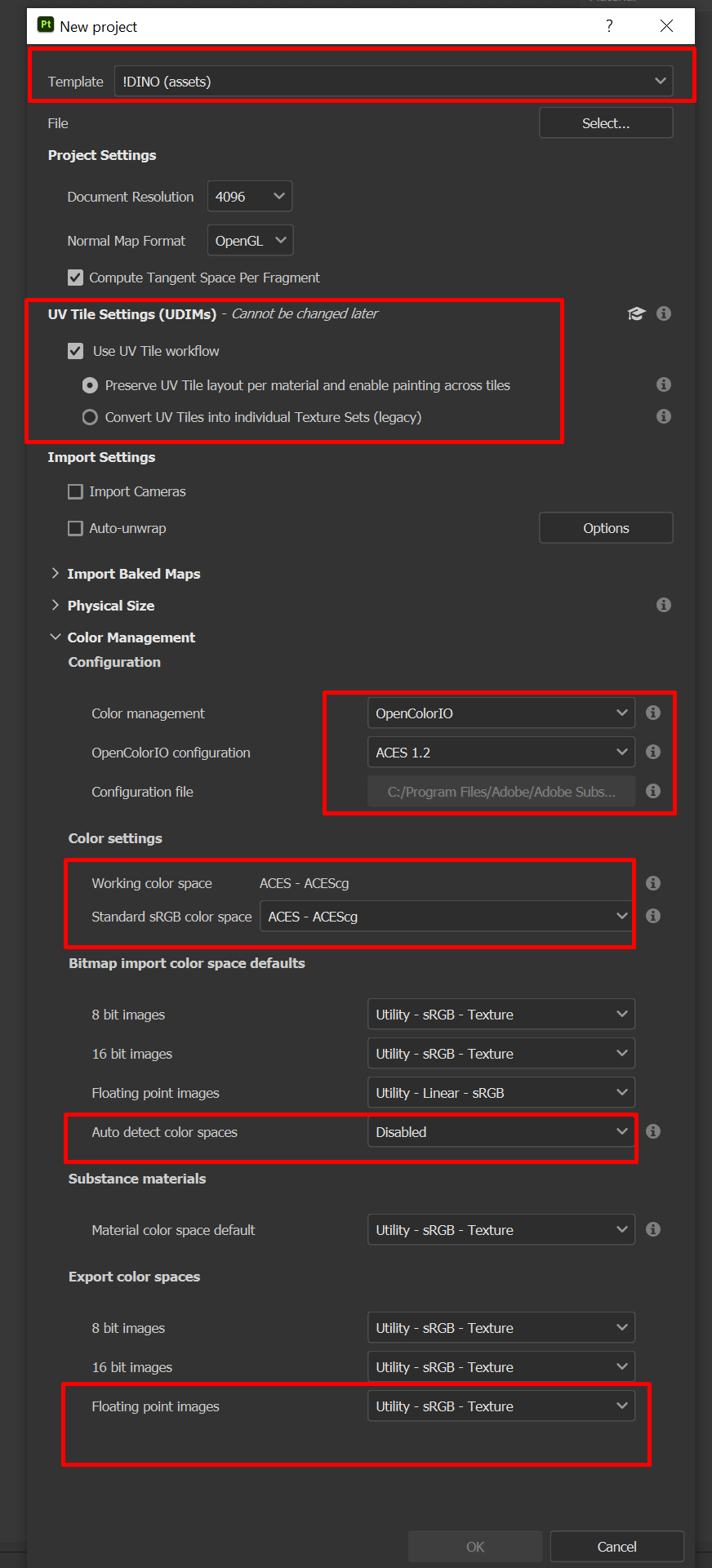The height and width of the screenshot is (1568, 712).
Task: Click info icon for Auto detect color spaces
Action: pyautogui.click(x=653, y=1131)
